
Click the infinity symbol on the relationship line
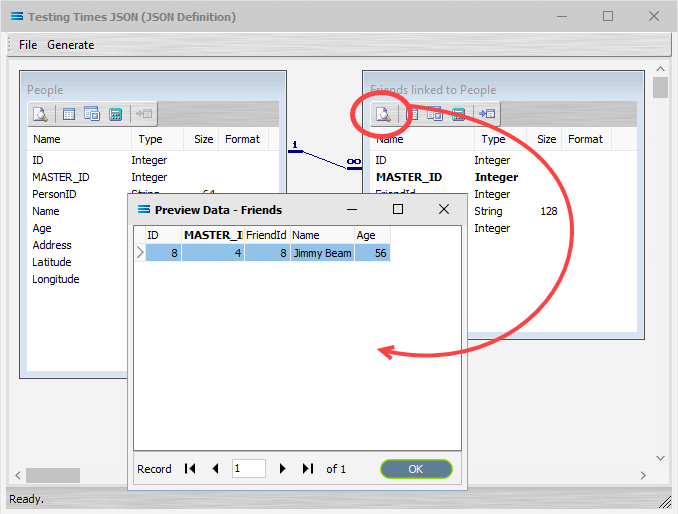[x=354, y=162]
